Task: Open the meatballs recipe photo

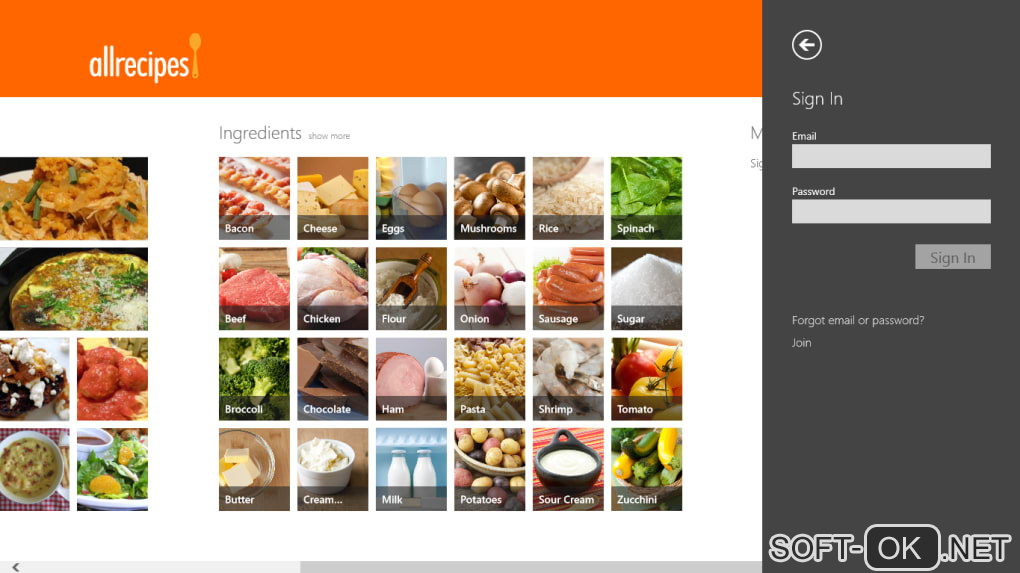Action: (113, 379)
